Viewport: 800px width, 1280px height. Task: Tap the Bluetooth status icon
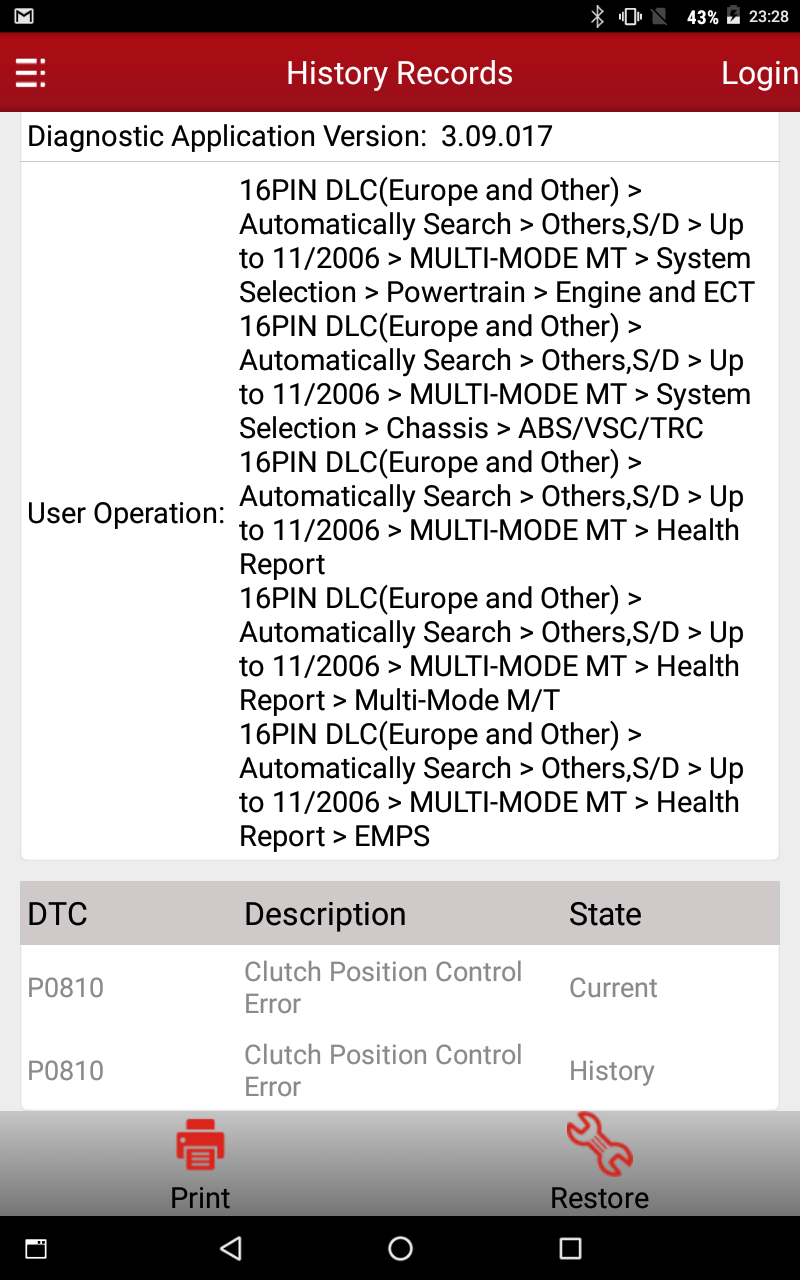click(598, 16)
